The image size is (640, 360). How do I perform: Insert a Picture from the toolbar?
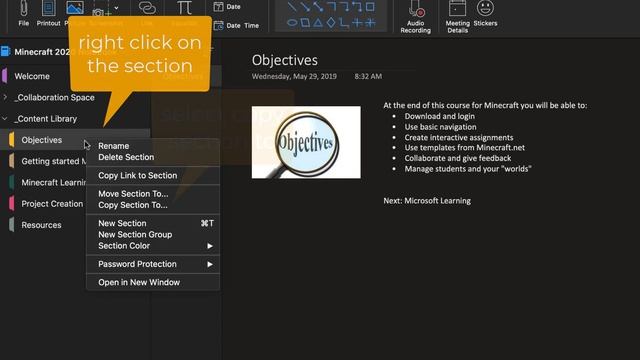[x=75, y=8]
